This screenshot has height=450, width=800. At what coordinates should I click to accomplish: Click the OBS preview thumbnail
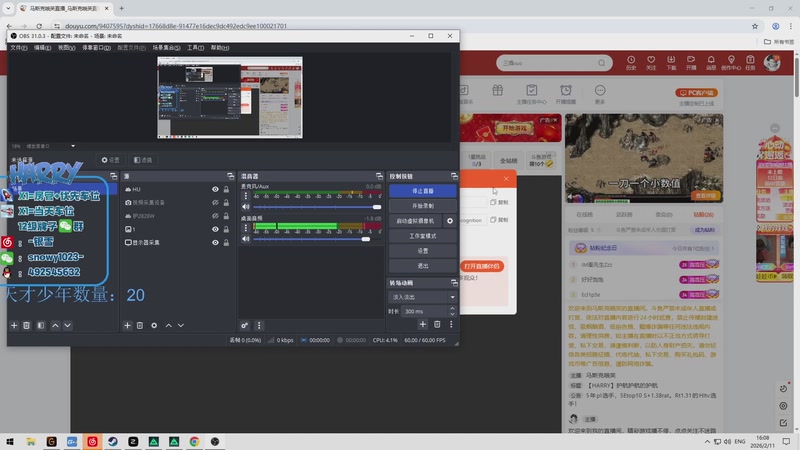click(x=230, y=97)
